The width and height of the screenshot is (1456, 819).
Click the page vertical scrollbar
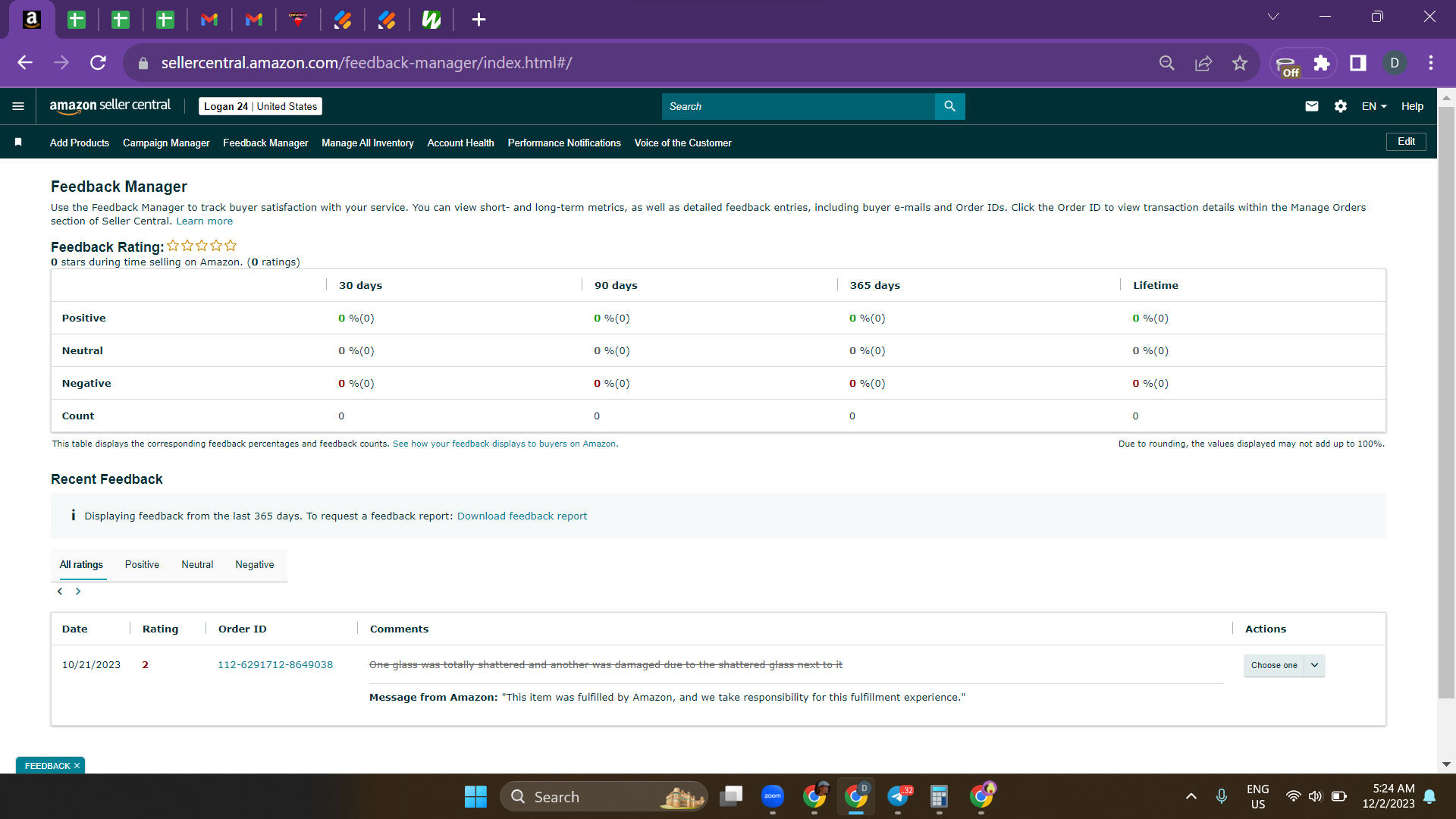click(1446, 402)
